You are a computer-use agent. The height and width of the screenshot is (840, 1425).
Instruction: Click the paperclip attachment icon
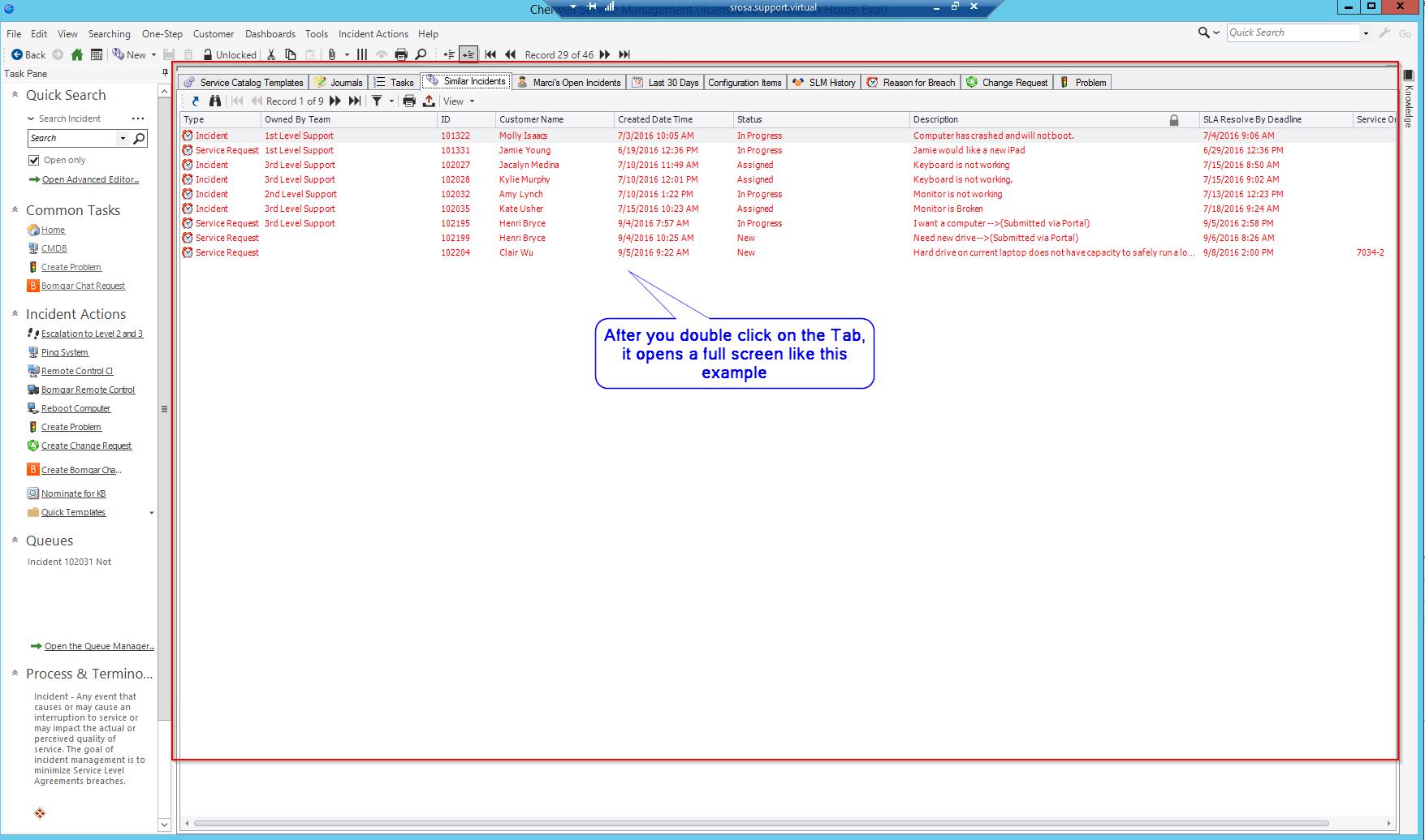(331, 54)
